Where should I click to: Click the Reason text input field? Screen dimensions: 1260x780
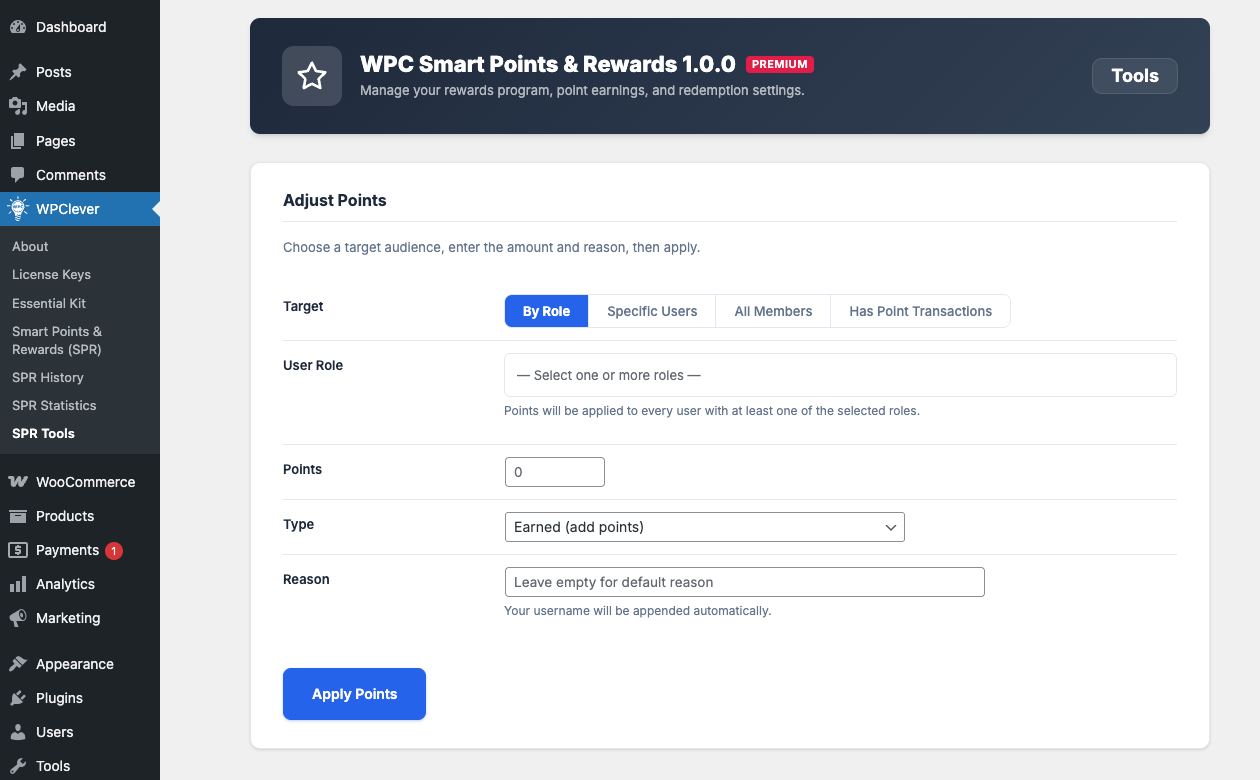point(744,582)
